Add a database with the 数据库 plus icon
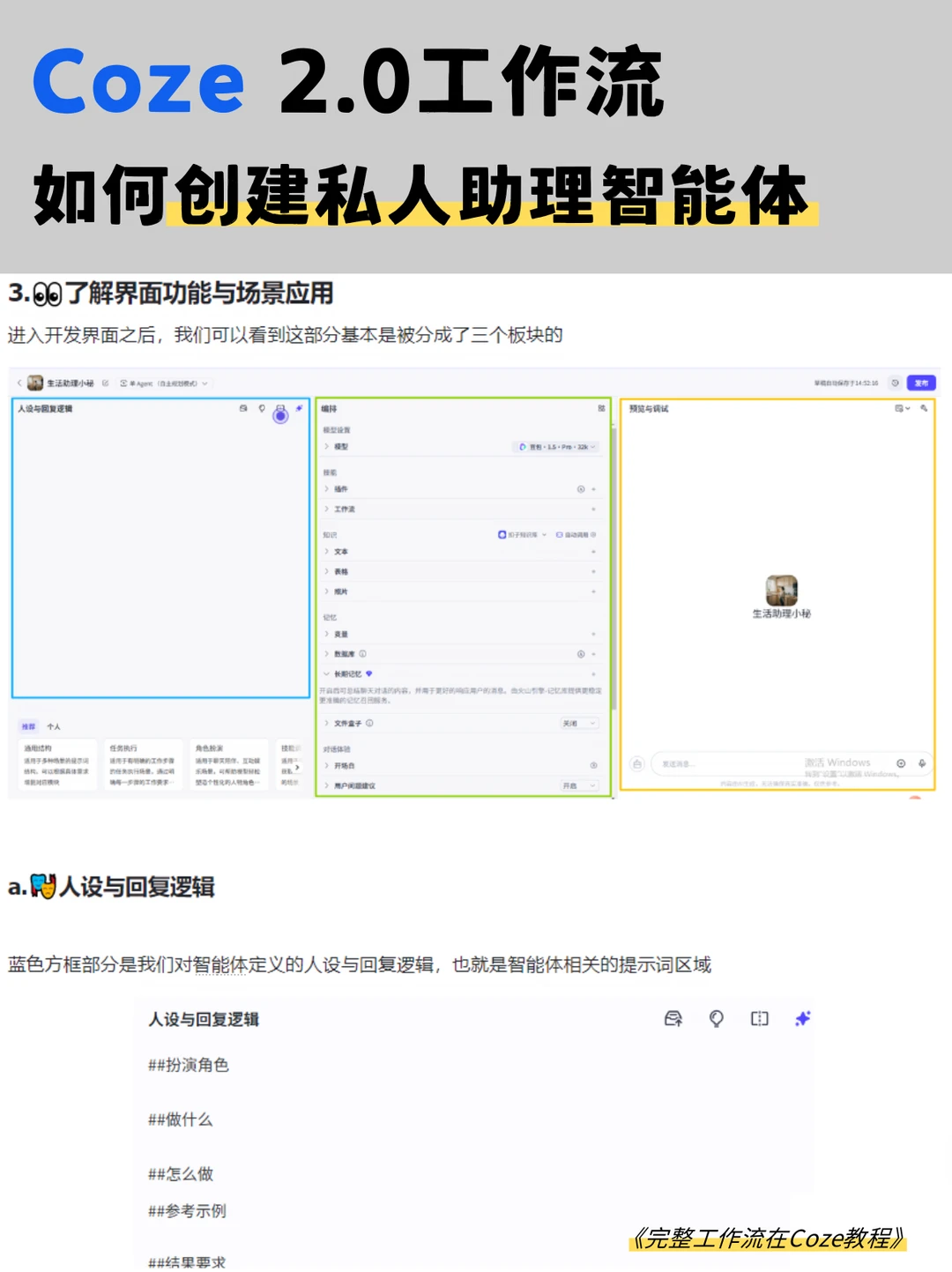 click(x=594, y=654)
